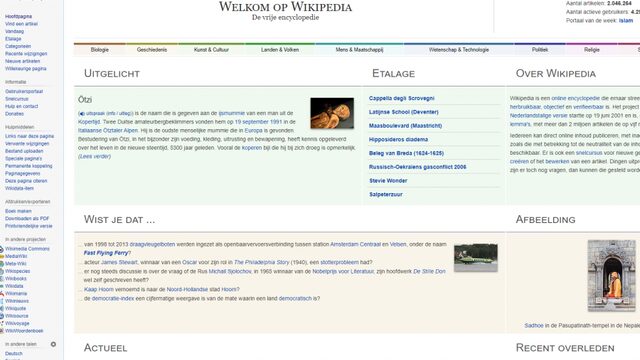Open the Politiek portal tab

540,50
